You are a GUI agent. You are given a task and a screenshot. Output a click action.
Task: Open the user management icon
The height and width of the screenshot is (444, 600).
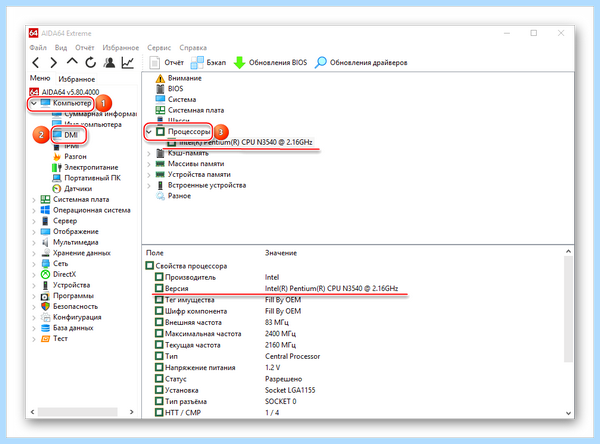pyautogui.click(x=109, y=62)
